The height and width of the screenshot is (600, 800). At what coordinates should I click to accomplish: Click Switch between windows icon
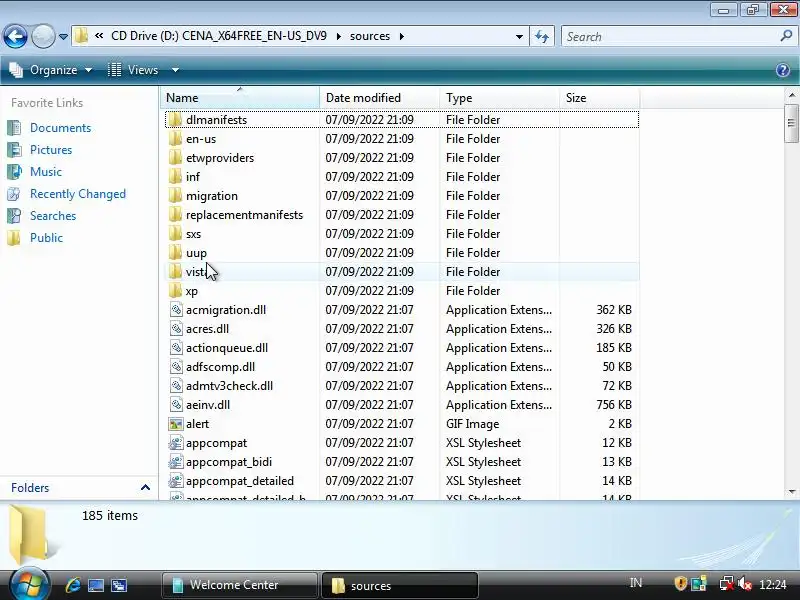119,585
